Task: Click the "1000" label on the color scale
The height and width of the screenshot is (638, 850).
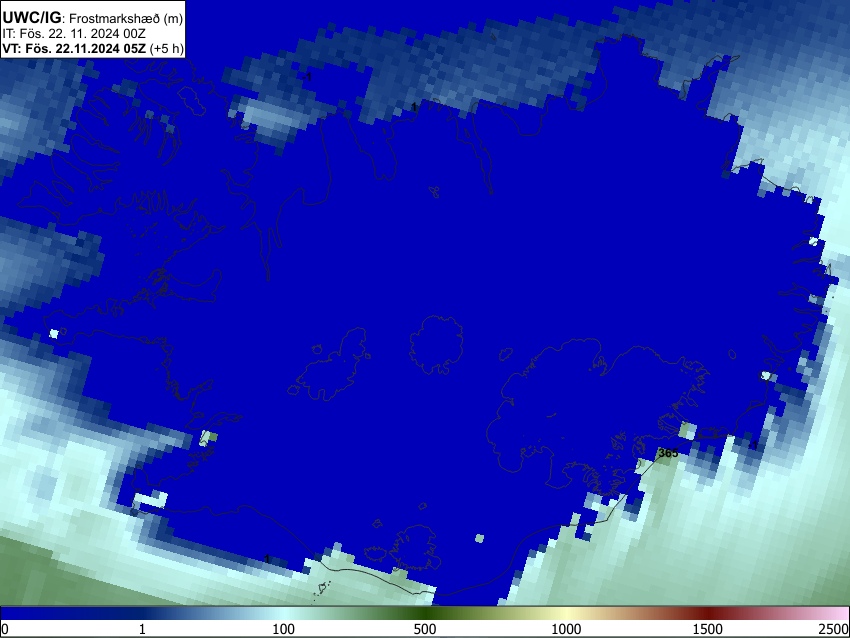Action: (566, 629)
